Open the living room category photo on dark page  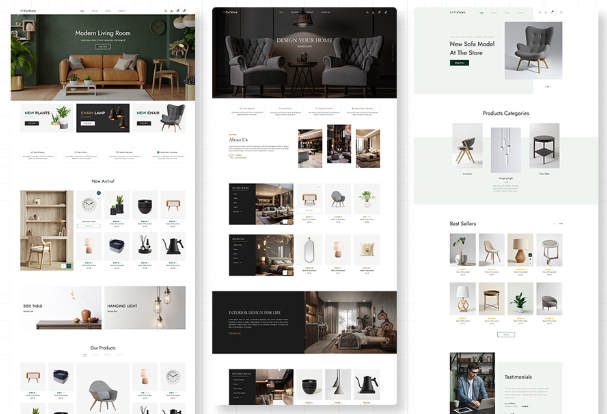coord(274,204)
